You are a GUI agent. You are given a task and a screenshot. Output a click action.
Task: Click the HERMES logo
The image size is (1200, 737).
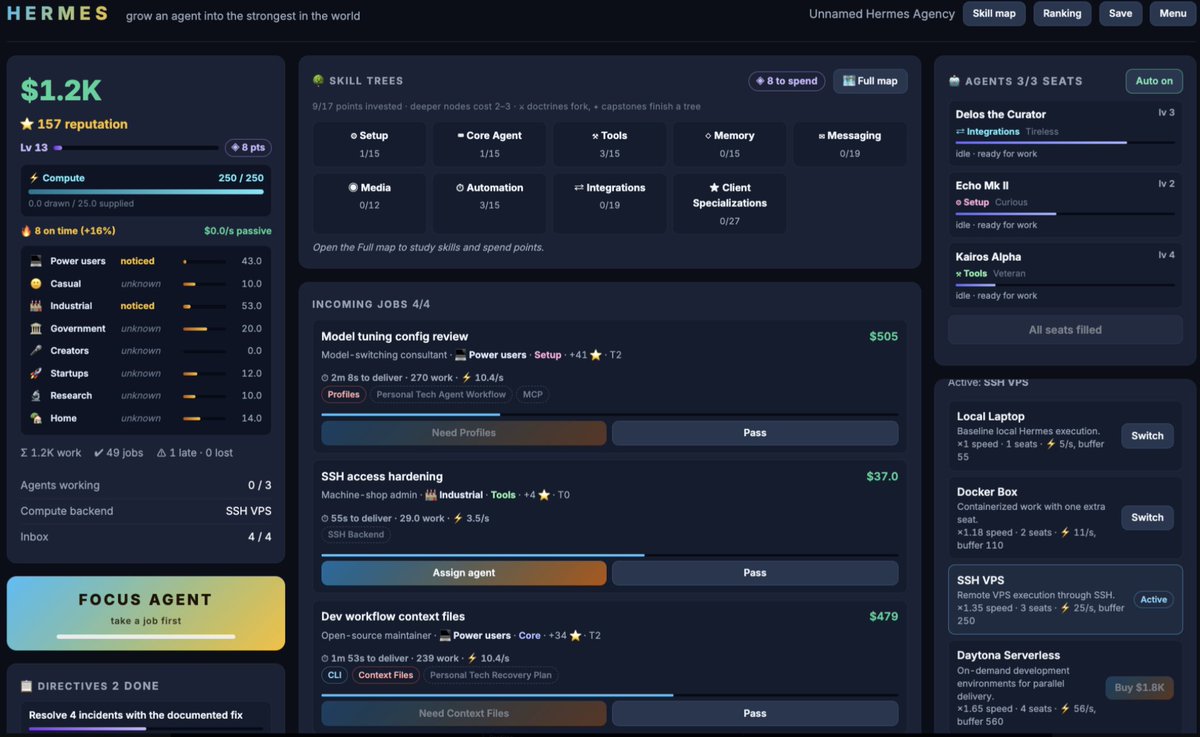point(58,14)
